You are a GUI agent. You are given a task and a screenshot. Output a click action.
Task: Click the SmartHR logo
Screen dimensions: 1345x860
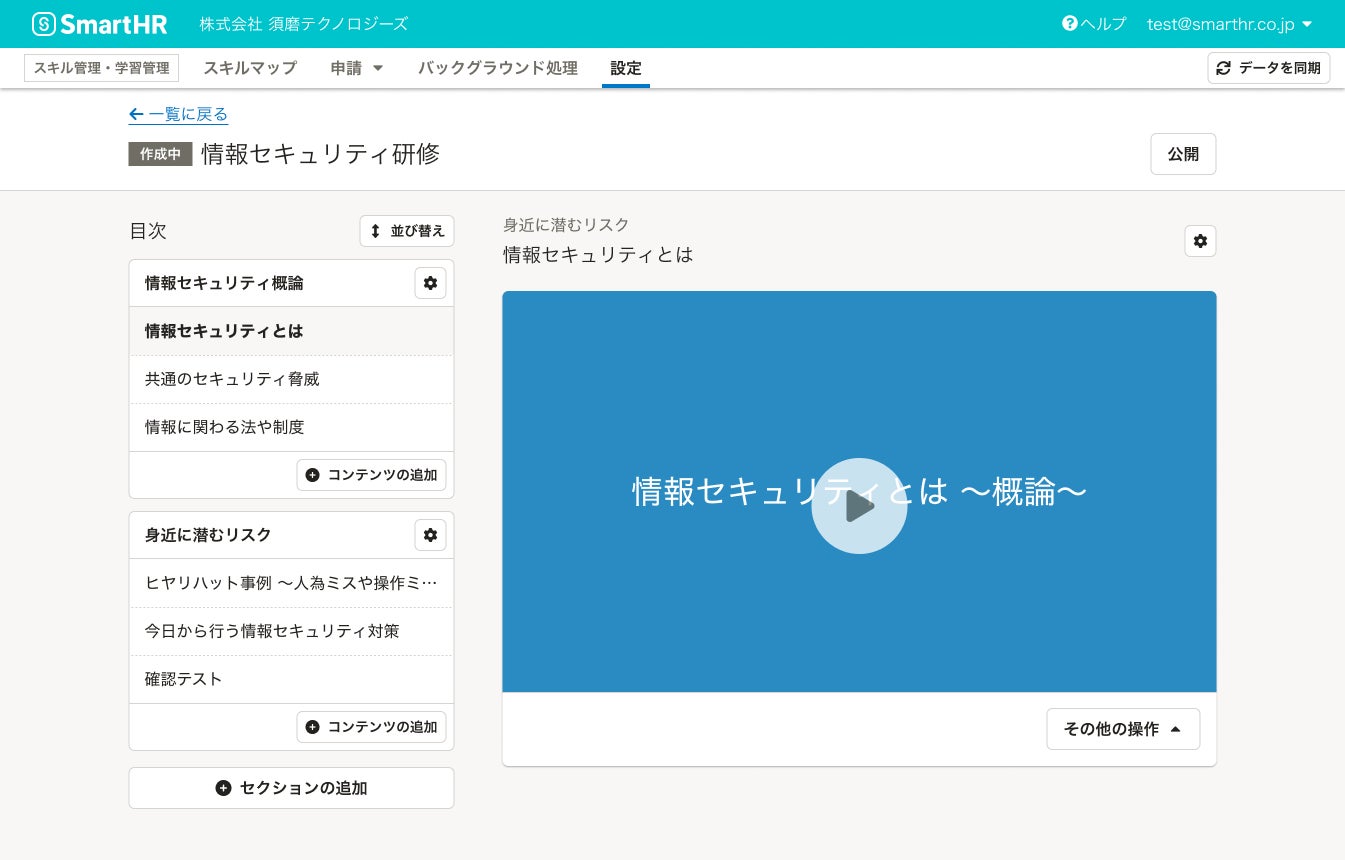pos(99,24)
